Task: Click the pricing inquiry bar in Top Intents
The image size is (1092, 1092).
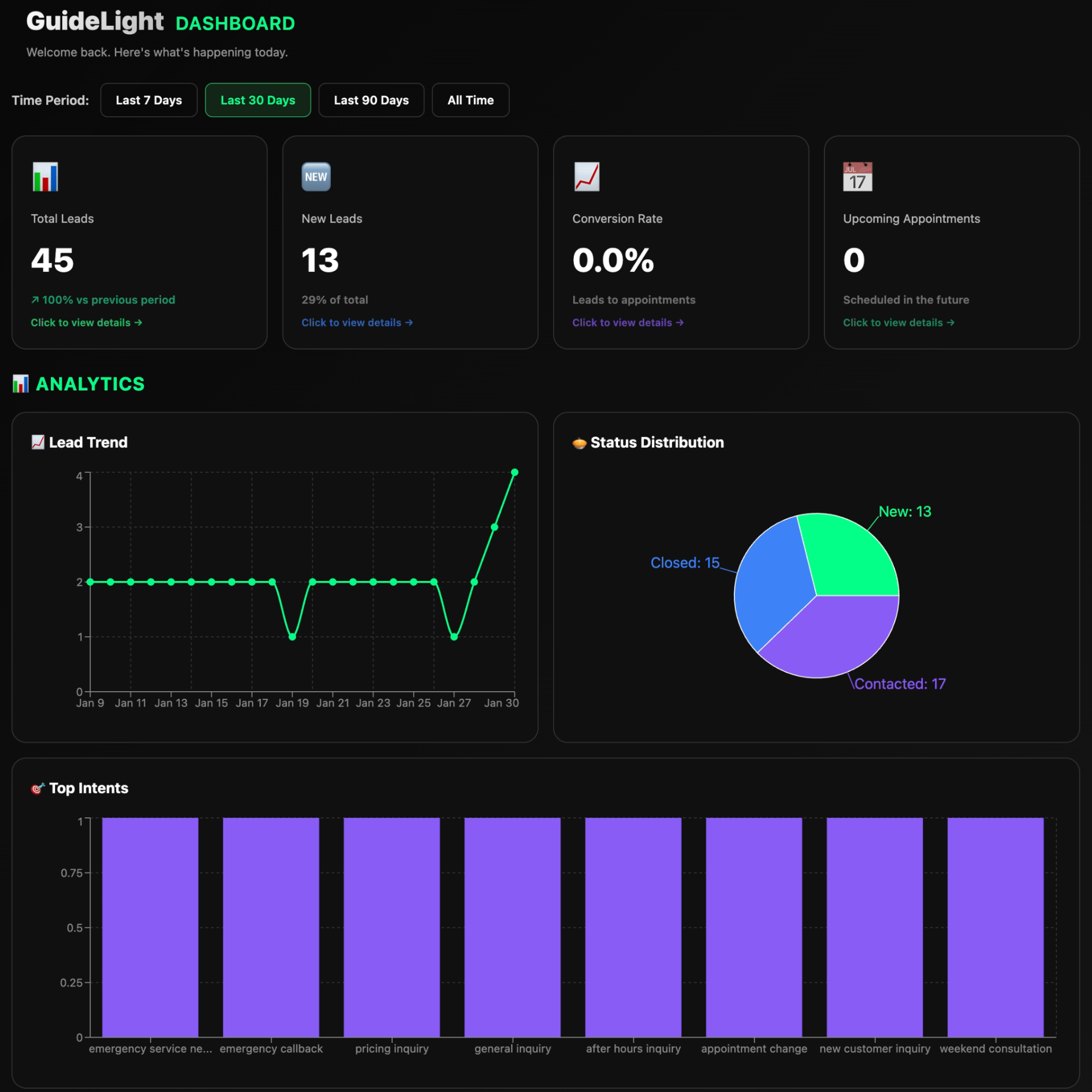Action: pos(391,933)
